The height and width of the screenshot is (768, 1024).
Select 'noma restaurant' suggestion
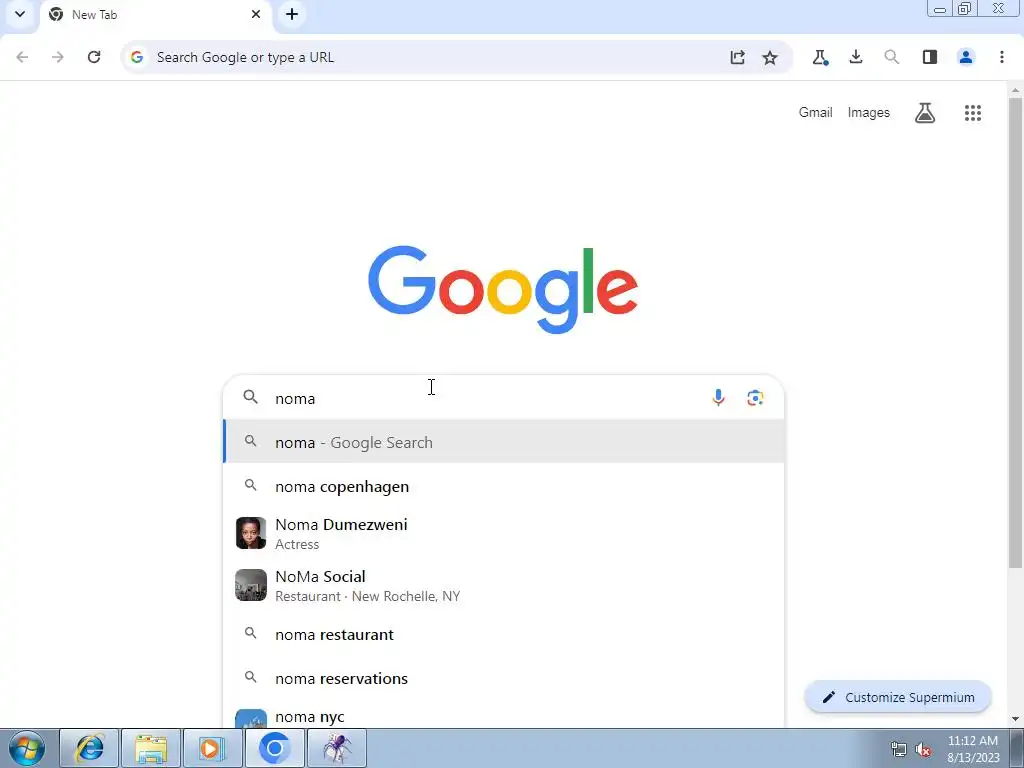(x=504, y=634)
